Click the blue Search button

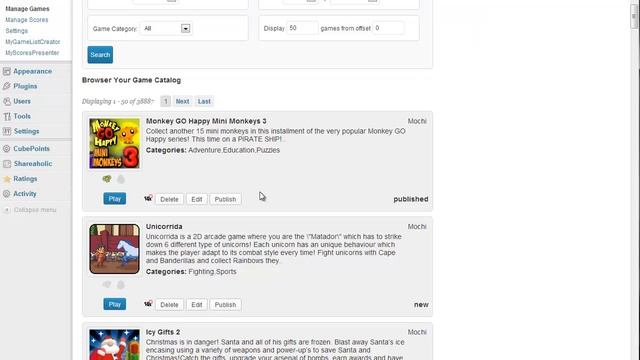coord(100,55)
